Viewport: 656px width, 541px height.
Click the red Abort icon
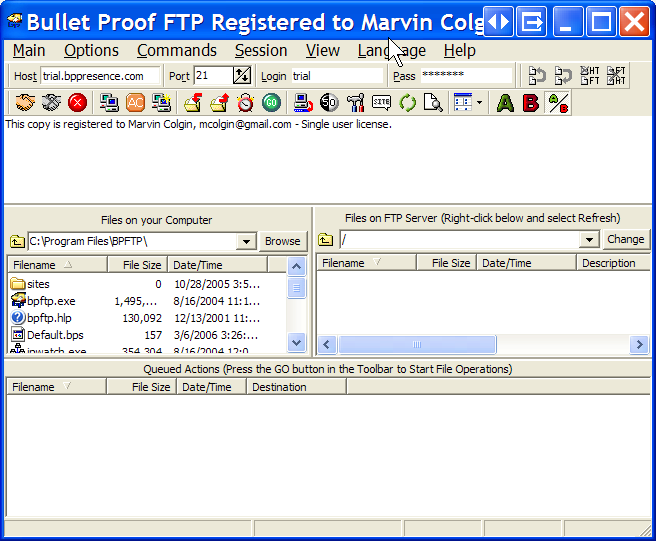(x=77, y=102)
